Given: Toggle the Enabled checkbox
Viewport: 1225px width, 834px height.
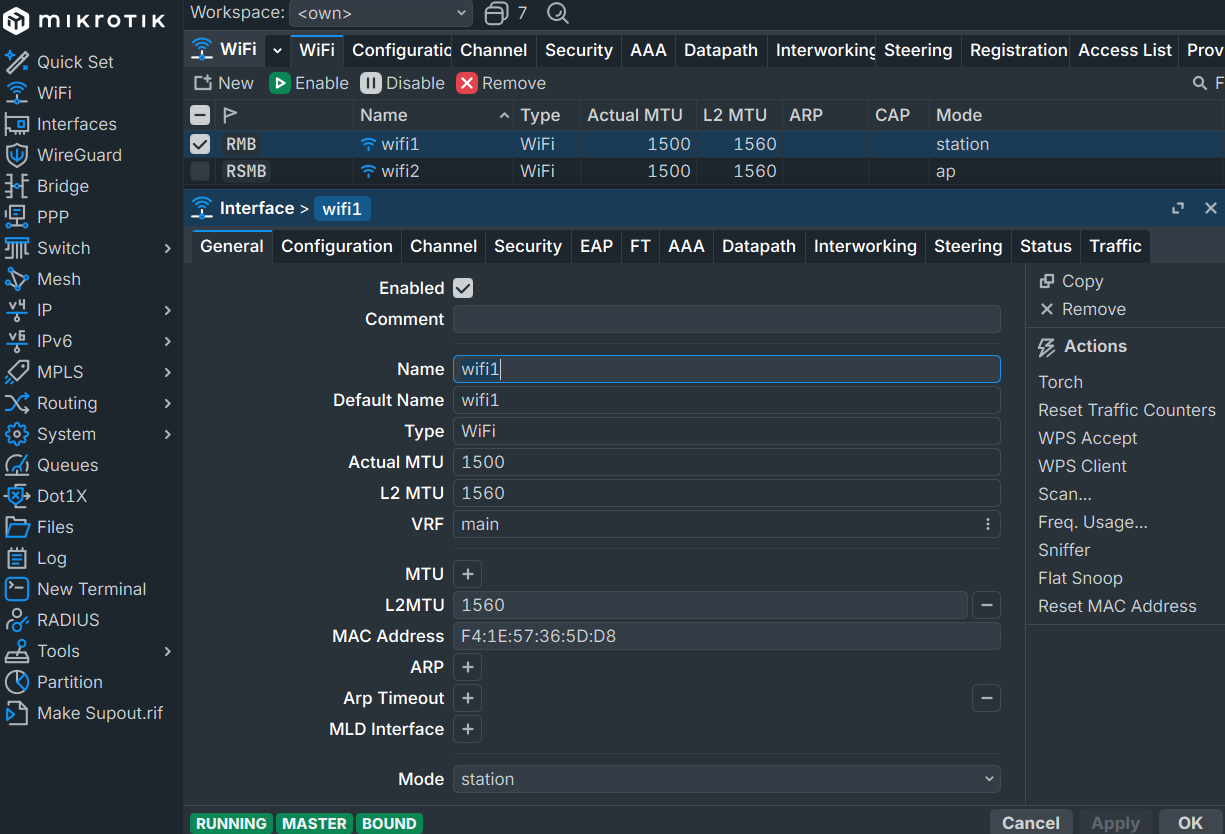Looking at the screenshot, I should (x=463, y=288).
